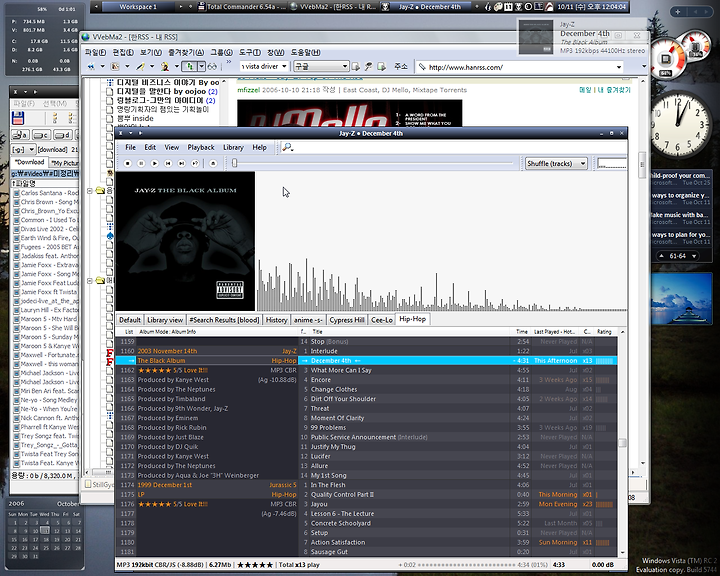
Task: Click the binoculars icon in the WebMa2 toolbar
Action: pyautogui.click(x=212, y=67)
